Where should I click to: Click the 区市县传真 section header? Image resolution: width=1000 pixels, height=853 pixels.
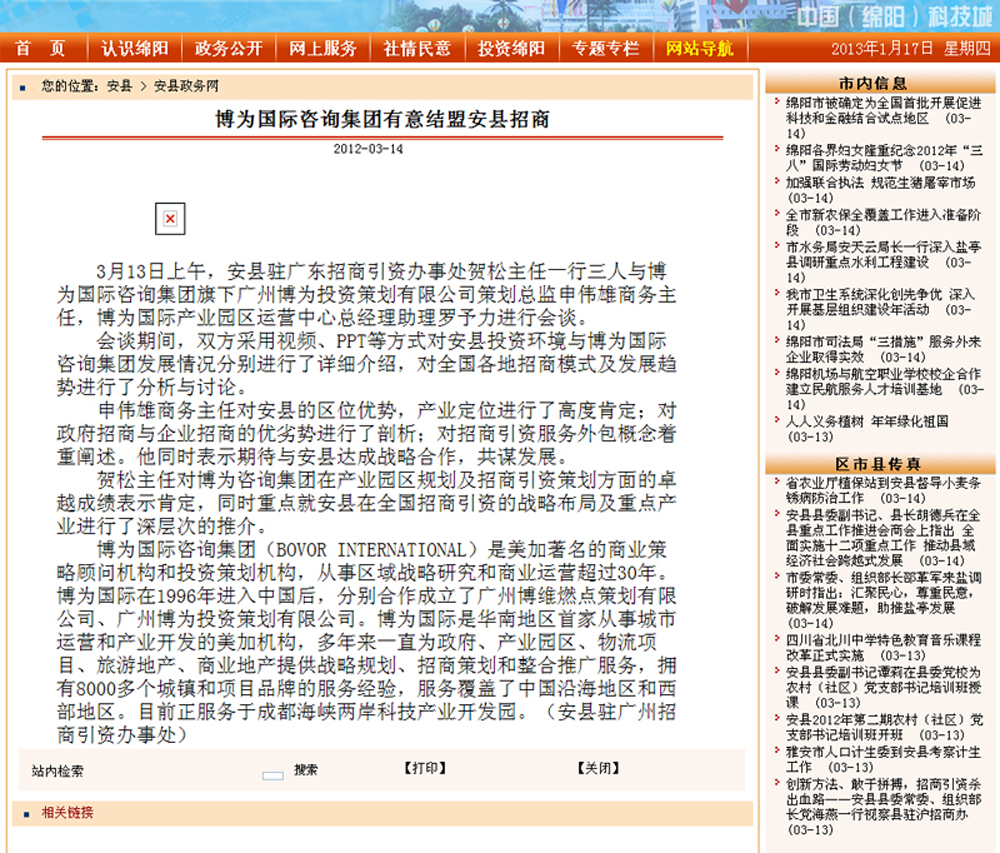click(x=878, y=464)
